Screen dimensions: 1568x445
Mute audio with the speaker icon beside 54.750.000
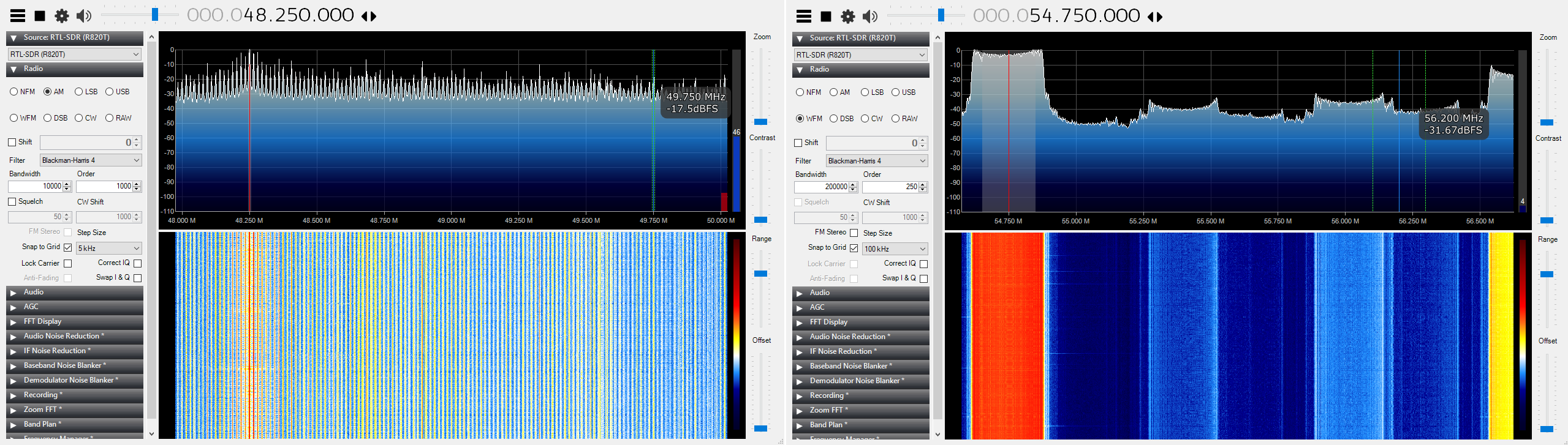869,17
